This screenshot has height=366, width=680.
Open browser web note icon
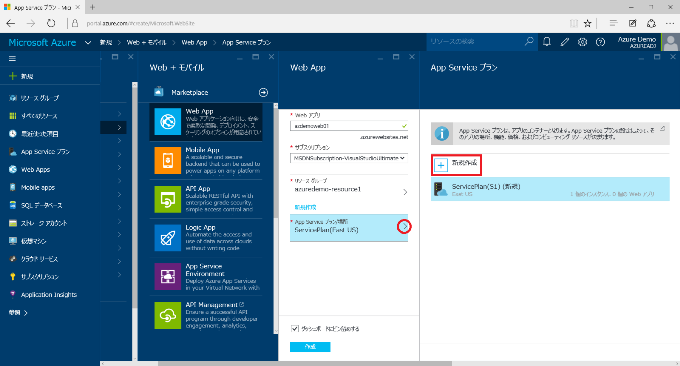pos(632,23)
